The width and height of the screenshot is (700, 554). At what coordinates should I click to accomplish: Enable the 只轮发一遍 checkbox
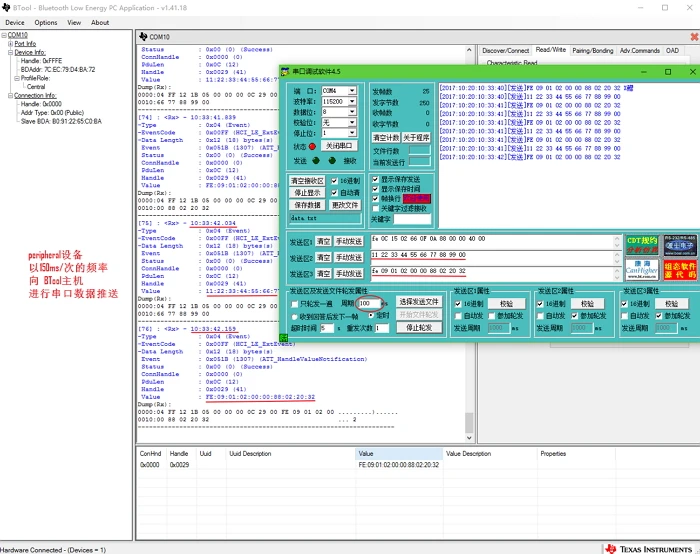294,304
